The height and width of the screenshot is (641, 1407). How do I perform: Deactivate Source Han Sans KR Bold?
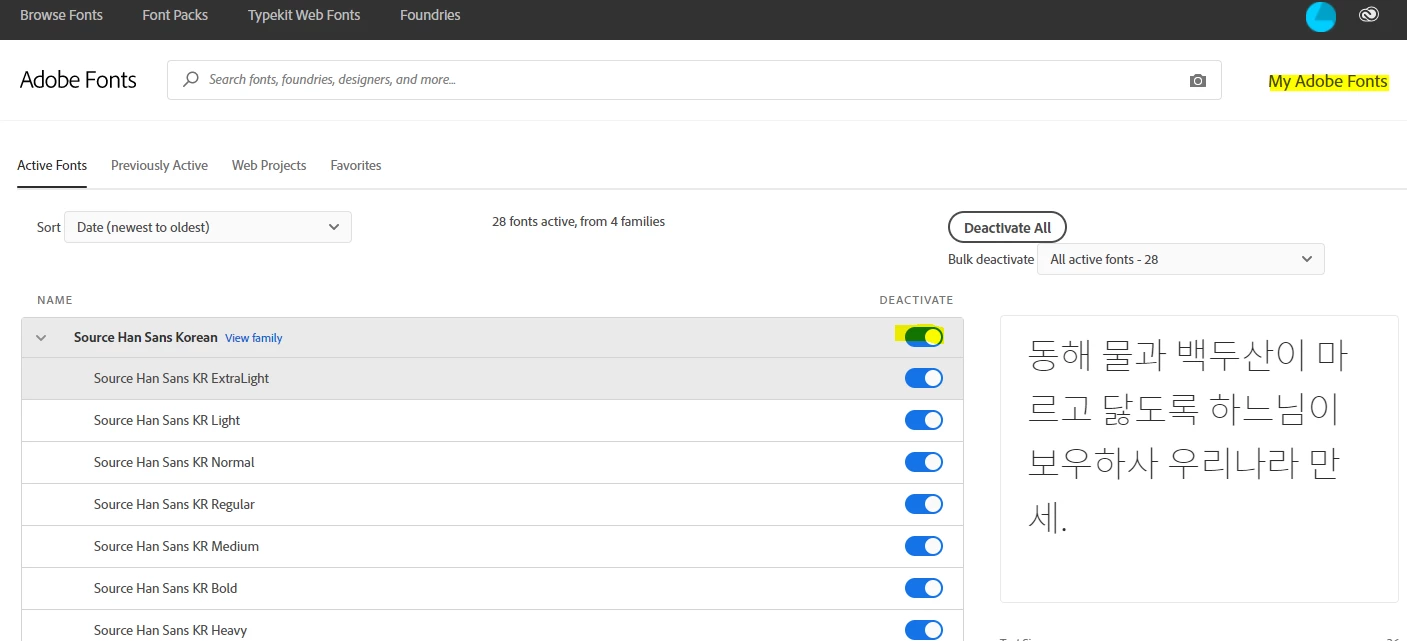coord(924,588)
